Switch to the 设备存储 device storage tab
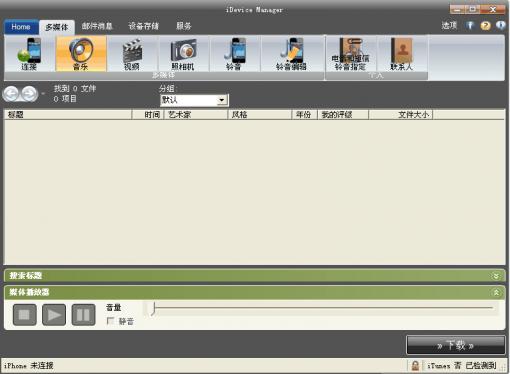Viewport: 510px width, 374px height. point(144,26)
